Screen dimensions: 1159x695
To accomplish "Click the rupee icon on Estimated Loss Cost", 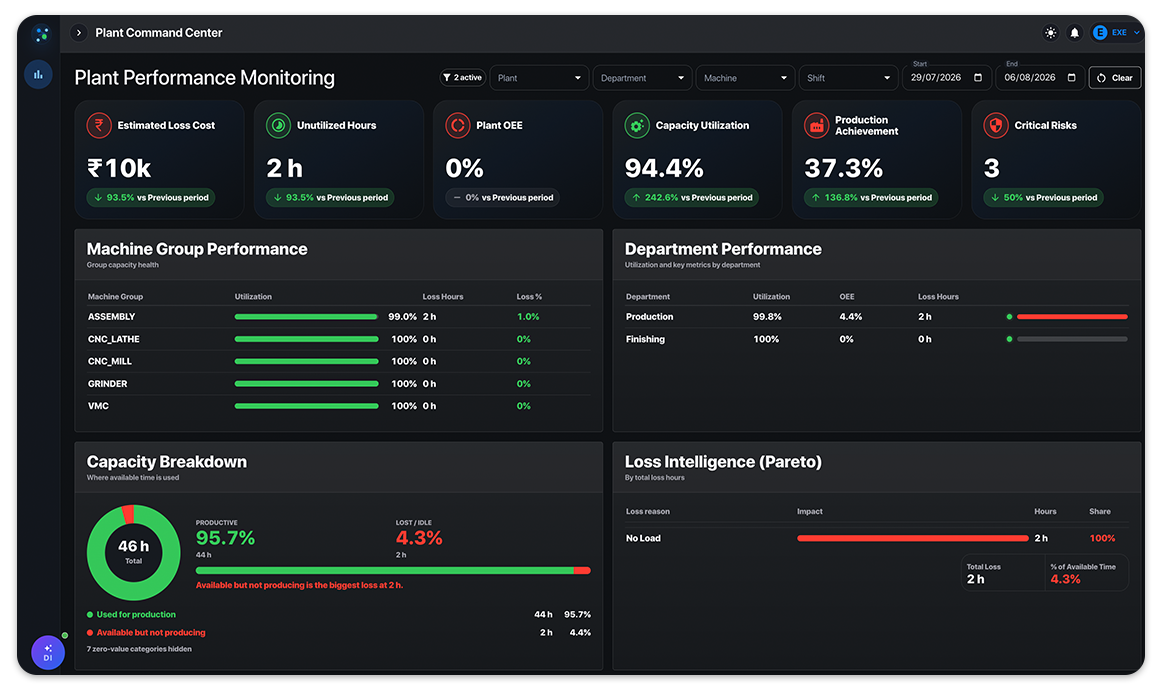I will tap(99, 125).
